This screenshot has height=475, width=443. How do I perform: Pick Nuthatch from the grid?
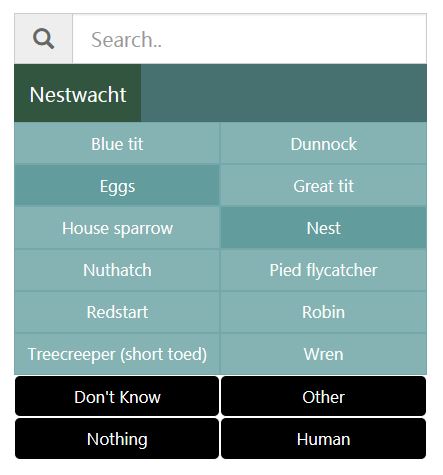point(117,270)
